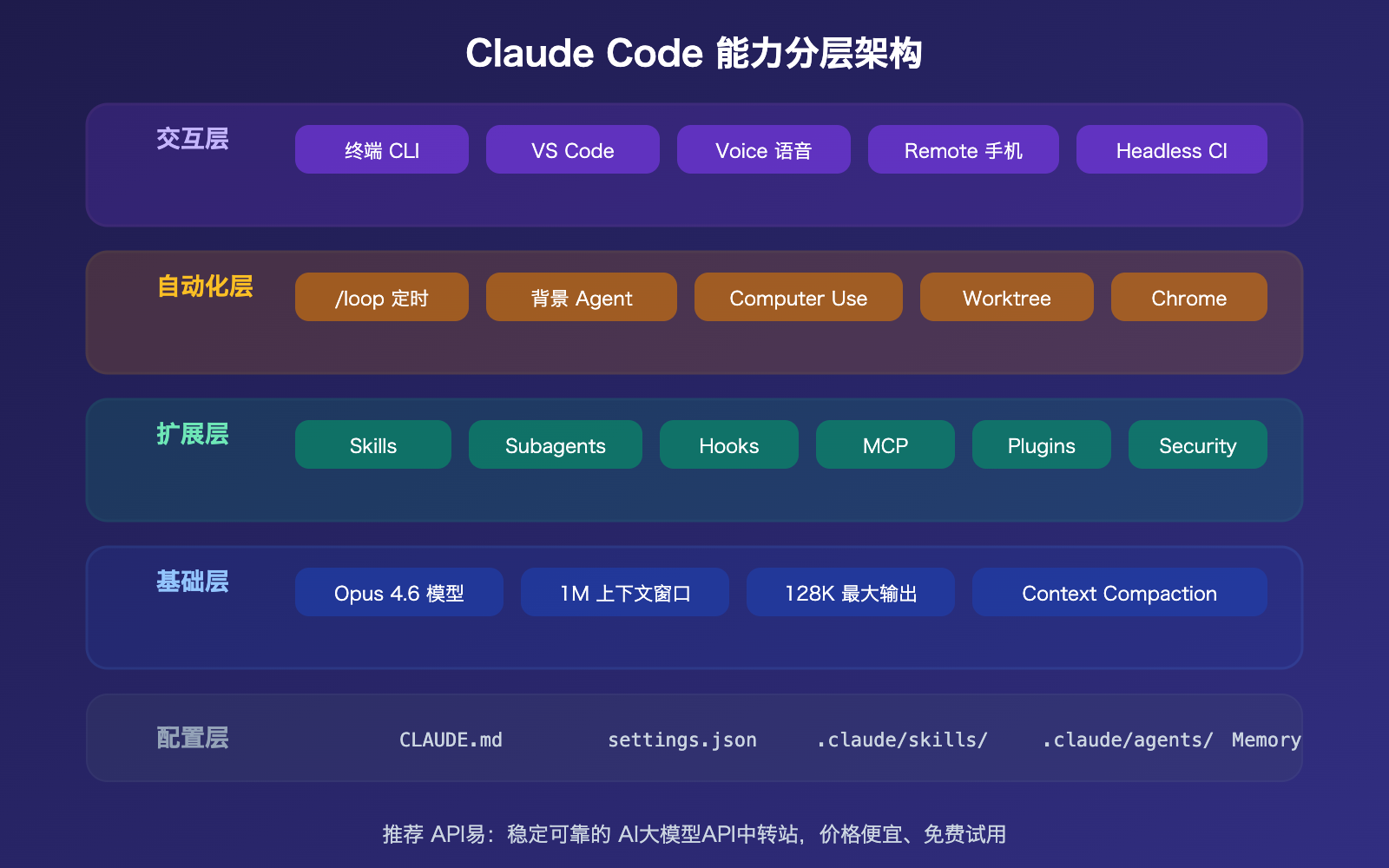Click the Voice 语音 capability
This screenshot has height=868, width=1389.
tap(763, 149)
